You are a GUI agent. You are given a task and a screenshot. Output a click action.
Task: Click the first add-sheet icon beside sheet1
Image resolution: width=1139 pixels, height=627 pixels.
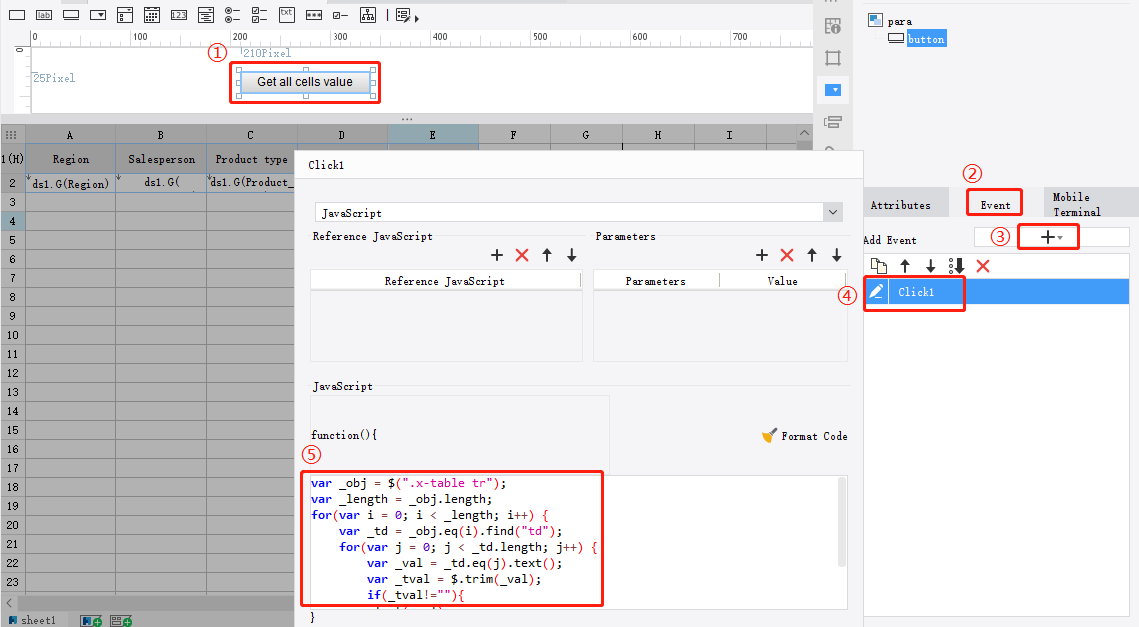(92, 620)
